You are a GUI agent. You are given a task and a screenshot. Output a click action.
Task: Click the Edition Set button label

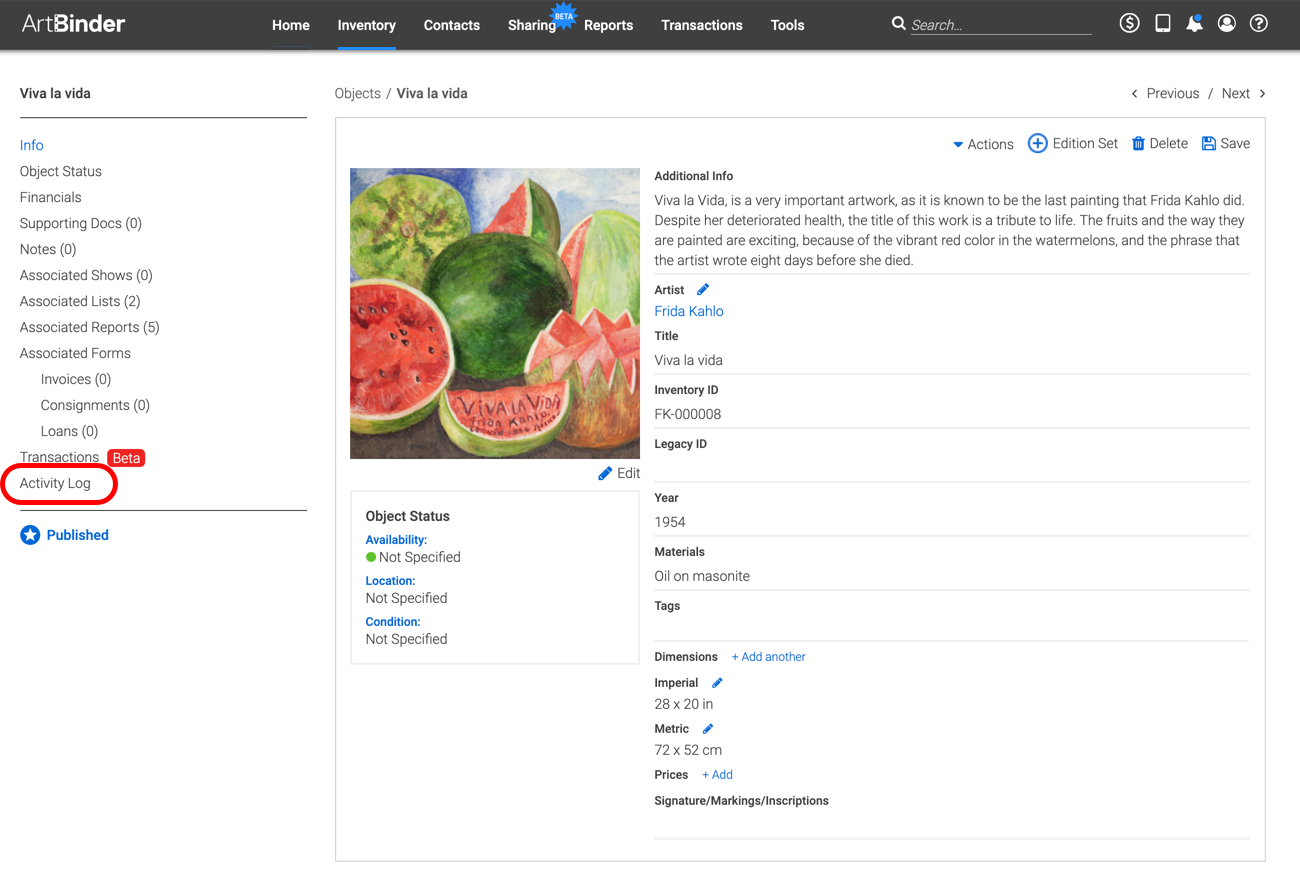tap(1085, 143)
